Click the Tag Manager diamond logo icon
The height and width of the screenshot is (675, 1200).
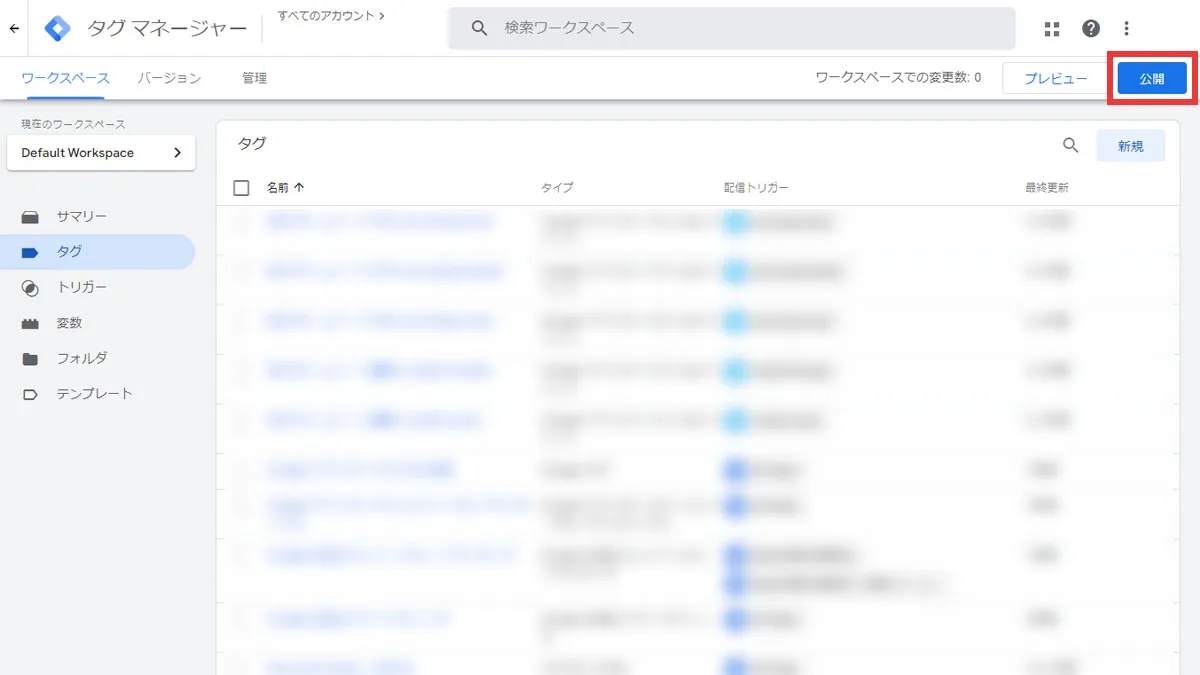click(x=58, y=28)
